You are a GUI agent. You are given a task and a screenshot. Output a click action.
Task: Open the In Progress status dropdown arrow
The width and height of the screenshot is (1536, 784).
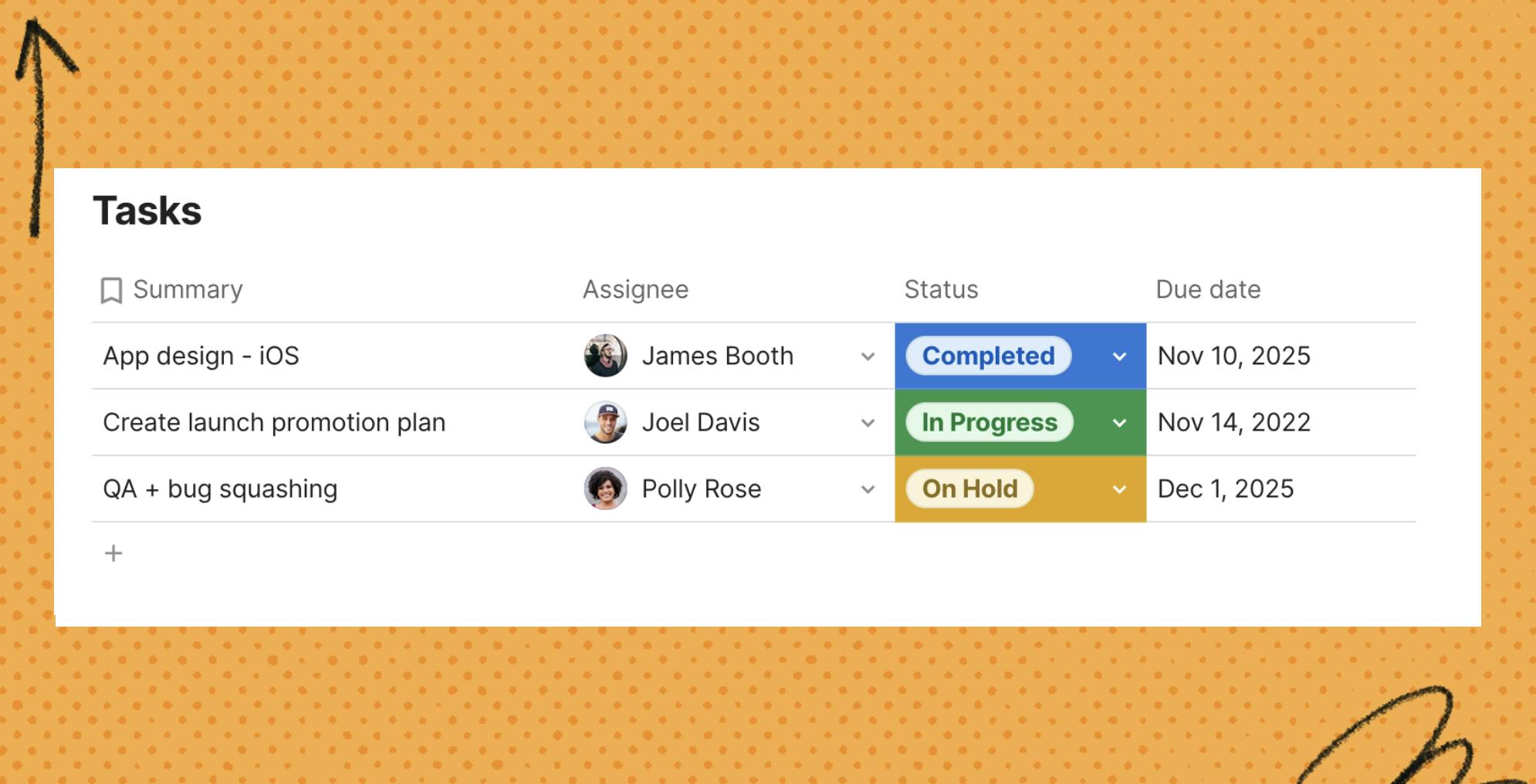[x=1119, y=423]
